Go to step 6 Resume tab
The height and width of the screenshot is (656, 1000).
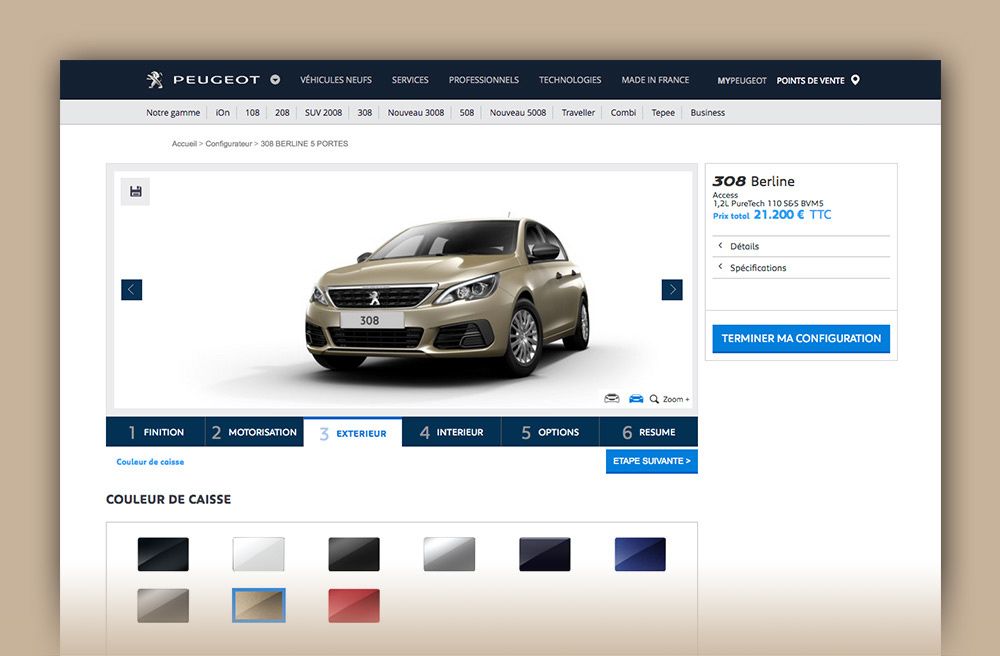[649, 432]
